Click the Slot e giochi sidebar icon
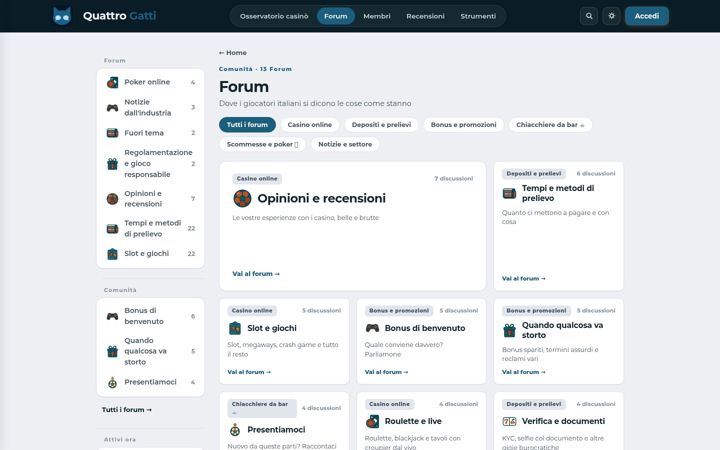 pos(112,254)
